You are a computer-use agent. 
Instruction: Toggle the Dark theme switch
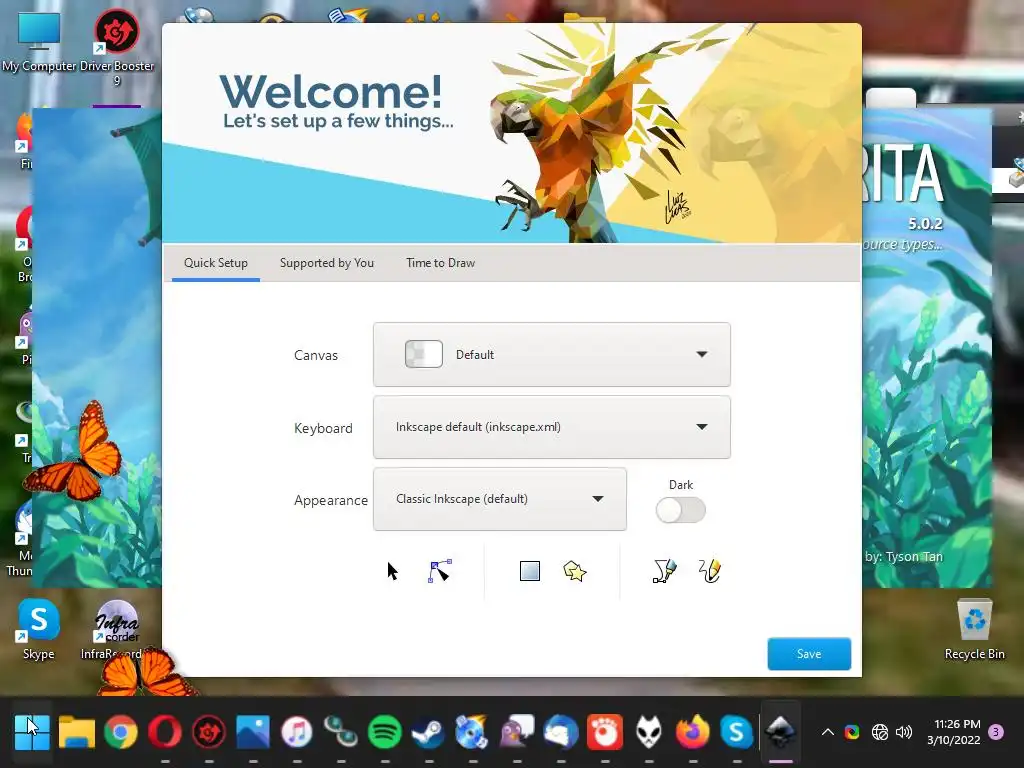click(x=680, y=510)
